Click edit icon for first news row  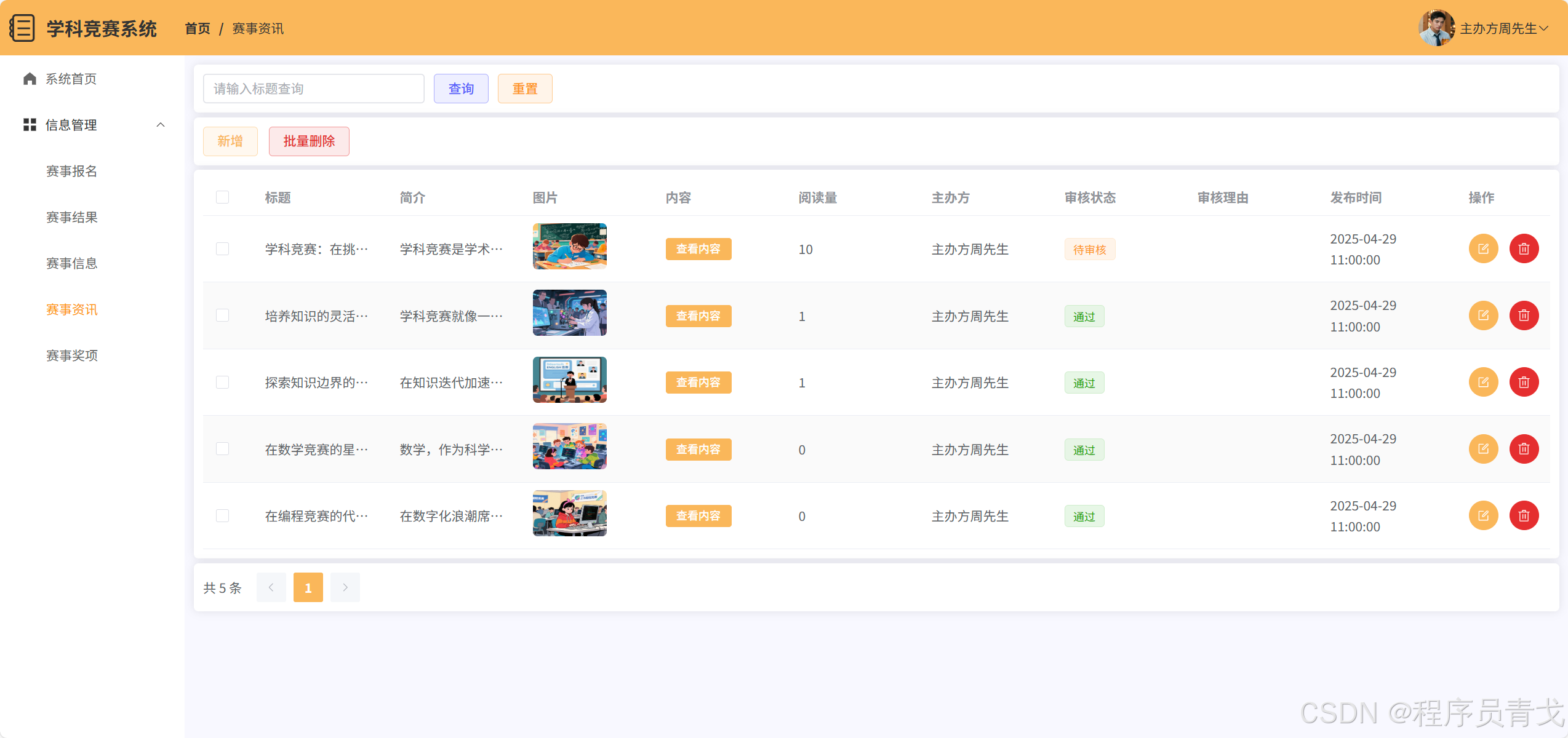click(1483, 249)
